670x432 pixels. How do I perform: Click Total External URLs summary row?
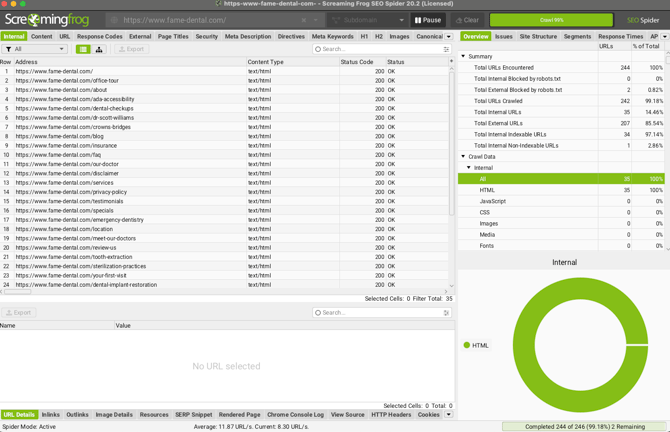561,123
